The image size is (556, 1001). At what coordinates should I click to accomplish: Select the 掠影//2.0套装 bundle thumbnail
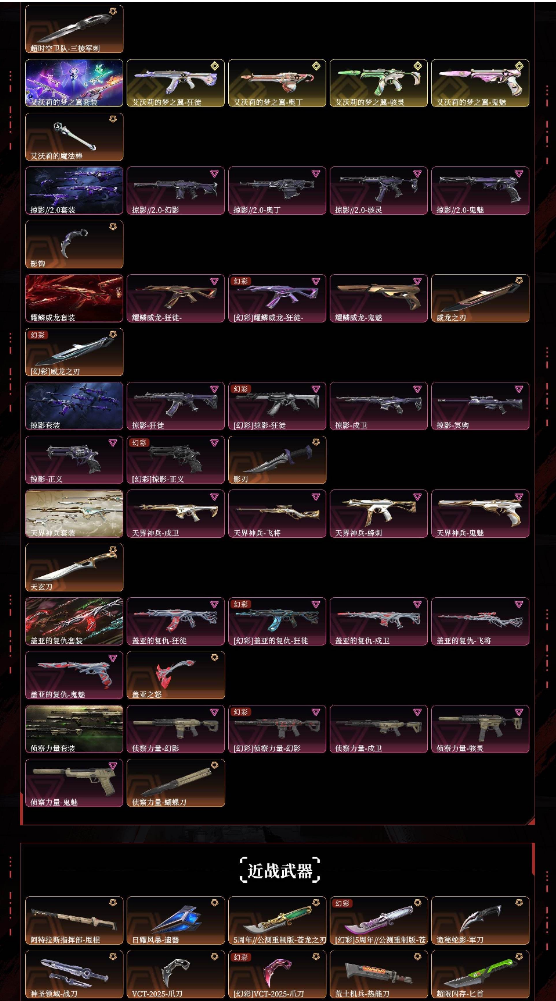pyautogui.click(x=74, y=191)
